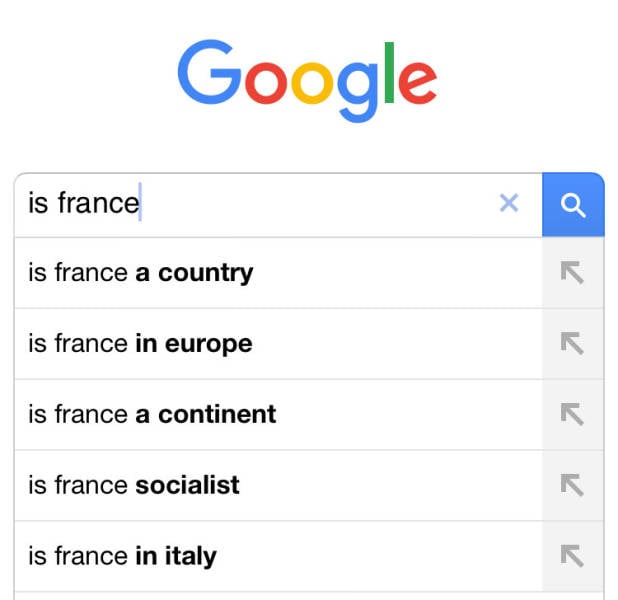618x600 pixels.
Task: Fill query using arrow beside 'socialist'
Action: coord(572,485)
